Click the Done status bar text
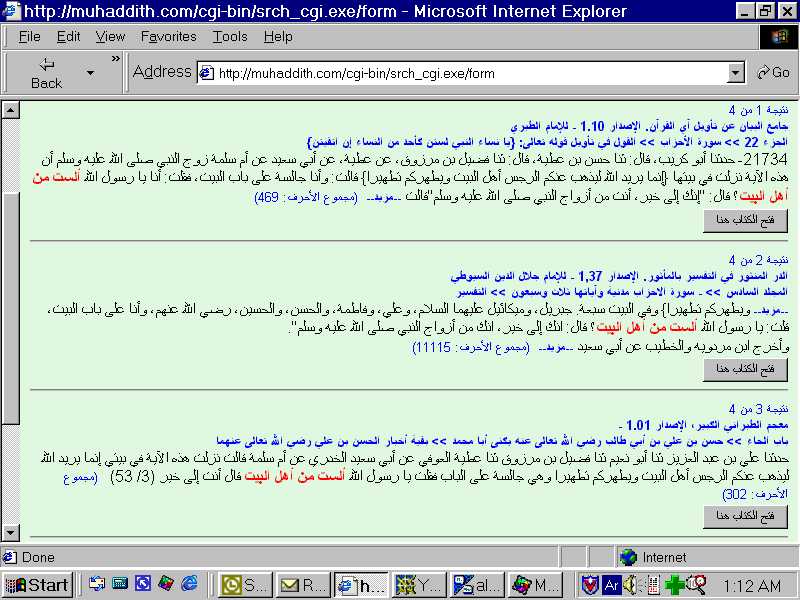800x600 pixels. [x=38, y=557]
